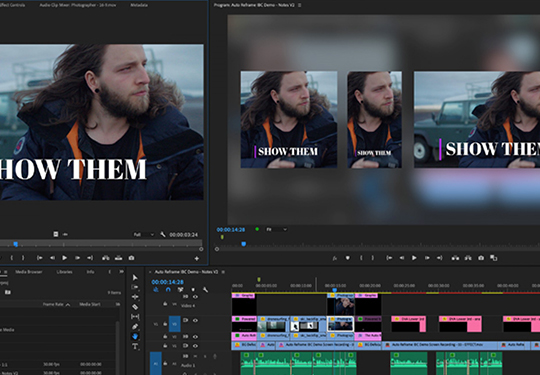This screenshot has height=375, width=540.
Task: Select the Slip tool
Action: [x=135, y=316]
